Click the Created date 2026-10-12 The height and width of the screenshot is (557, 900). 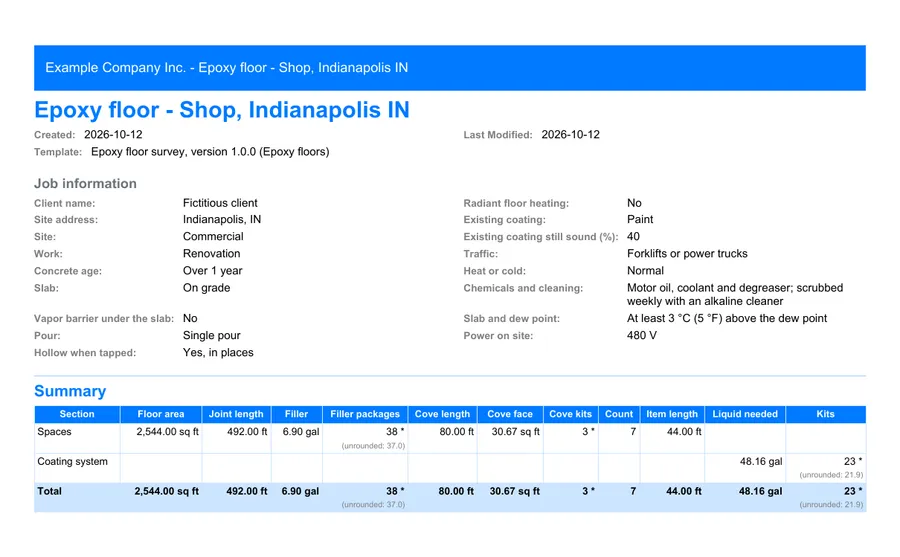tap(113, 134)
